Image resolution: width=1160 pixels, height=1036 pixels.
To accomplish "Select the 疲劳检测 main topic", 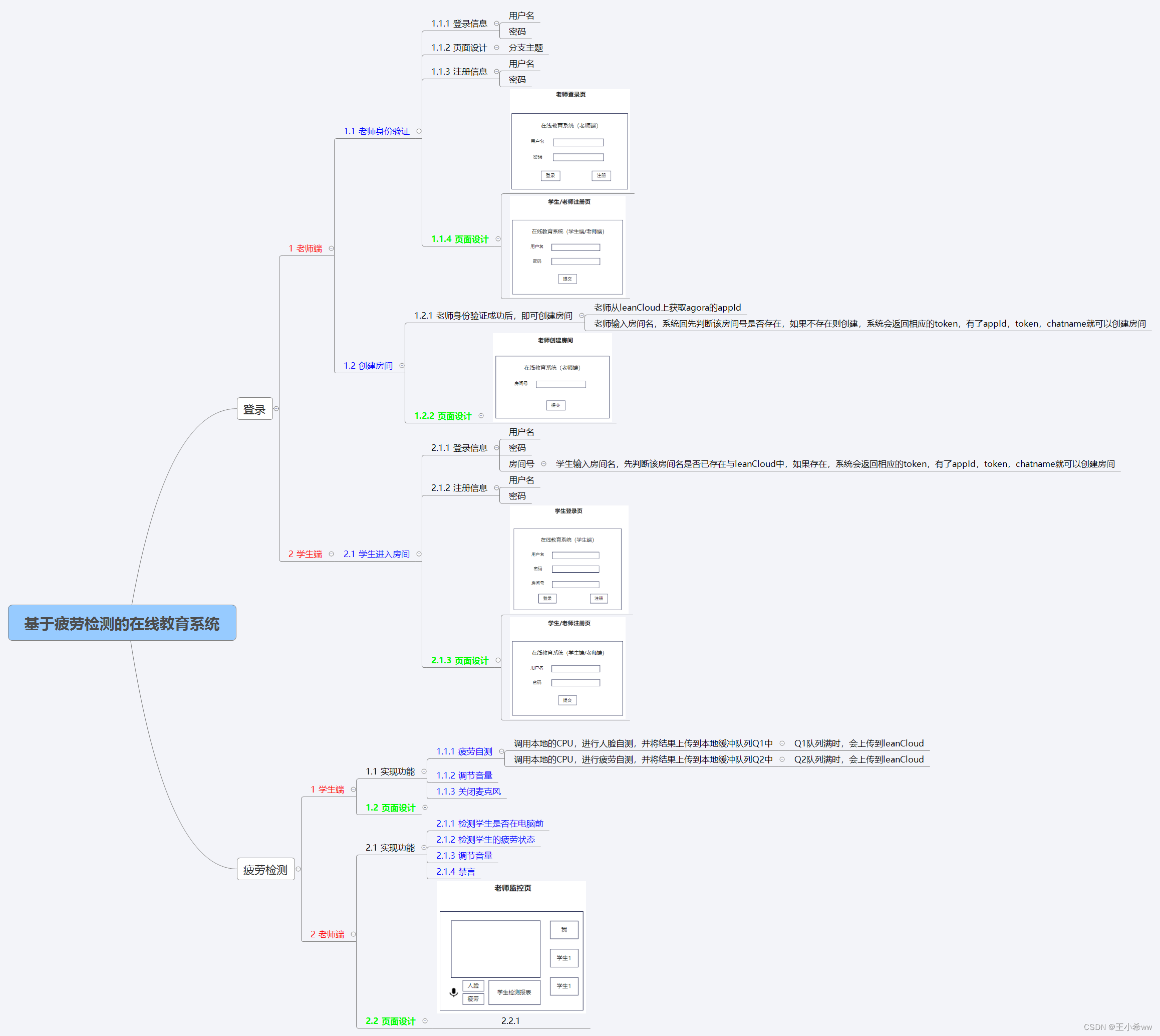I will click(265, 869).
